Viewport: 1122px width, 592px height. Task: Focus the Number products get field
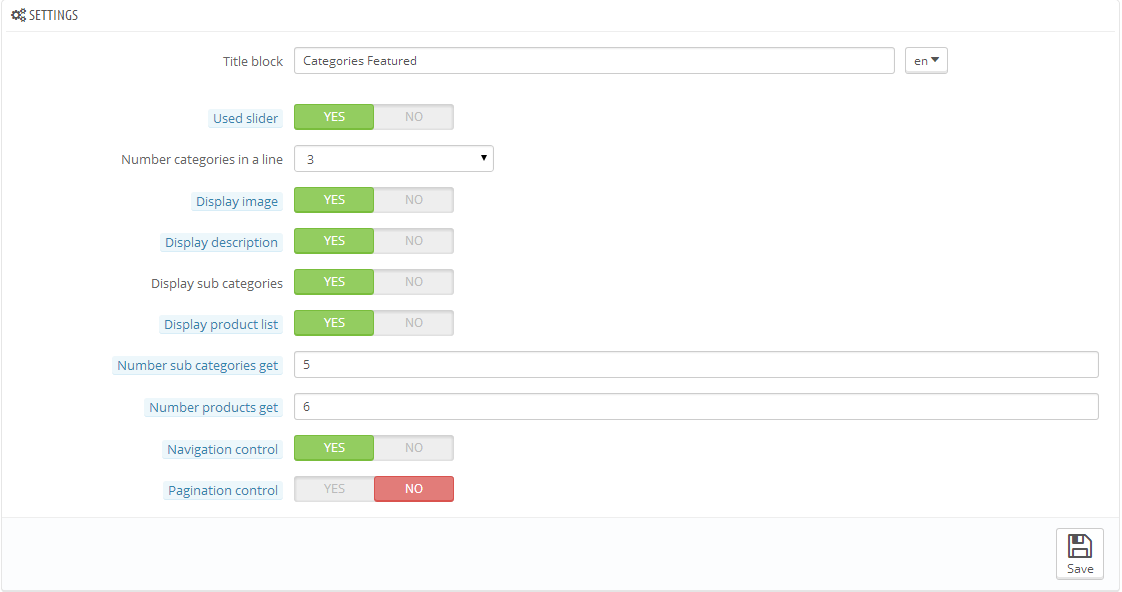[x=696, y=407]
